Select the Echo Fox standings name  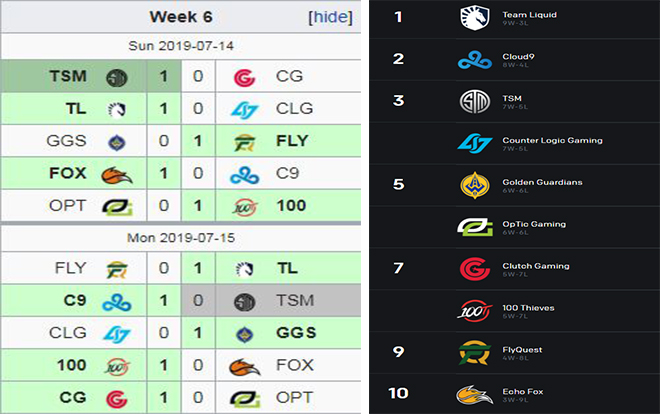523,392
